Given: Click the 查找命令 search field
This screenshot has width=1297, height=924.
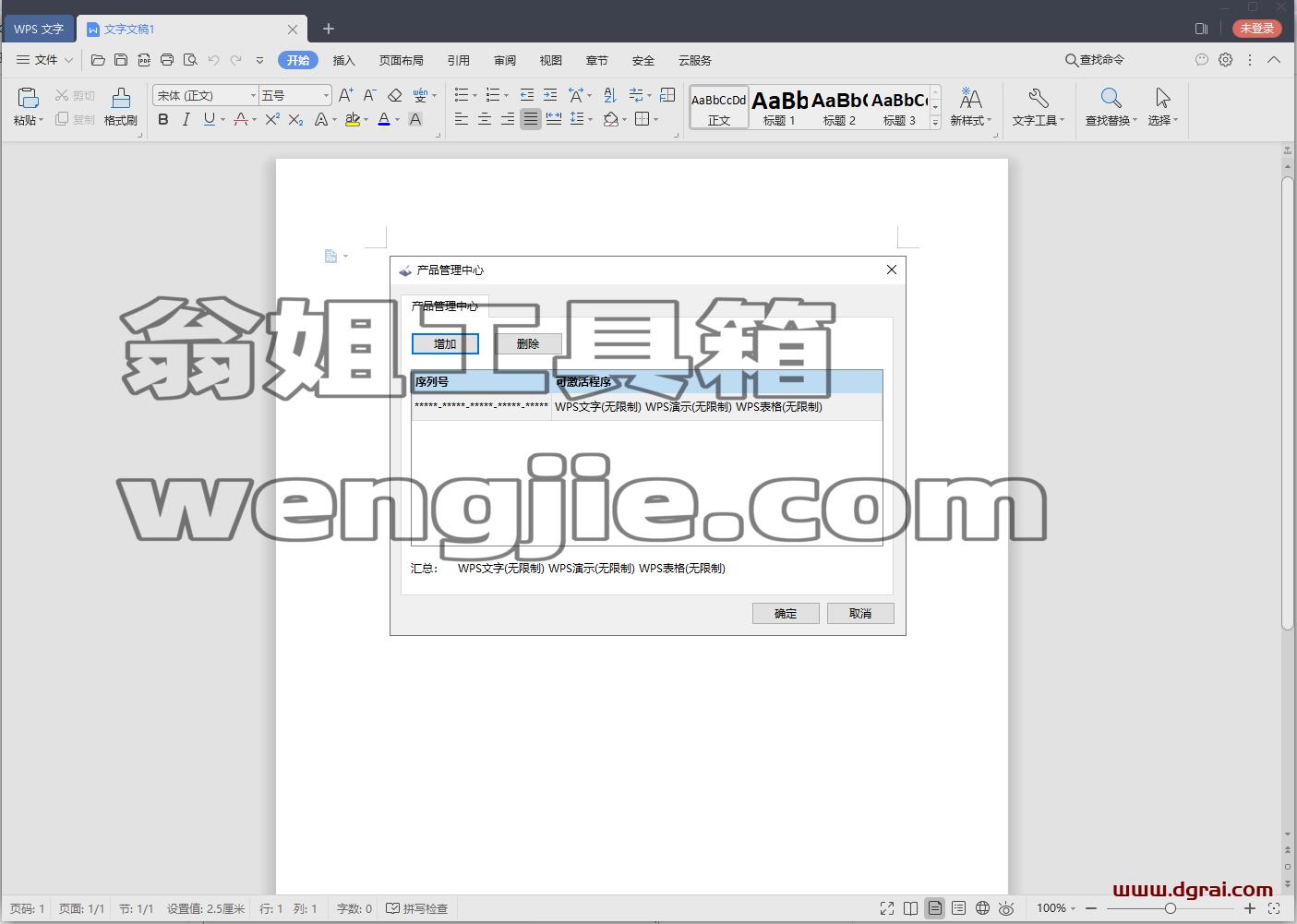Looking at the screenshot, I should click(x=1096, y=60).
